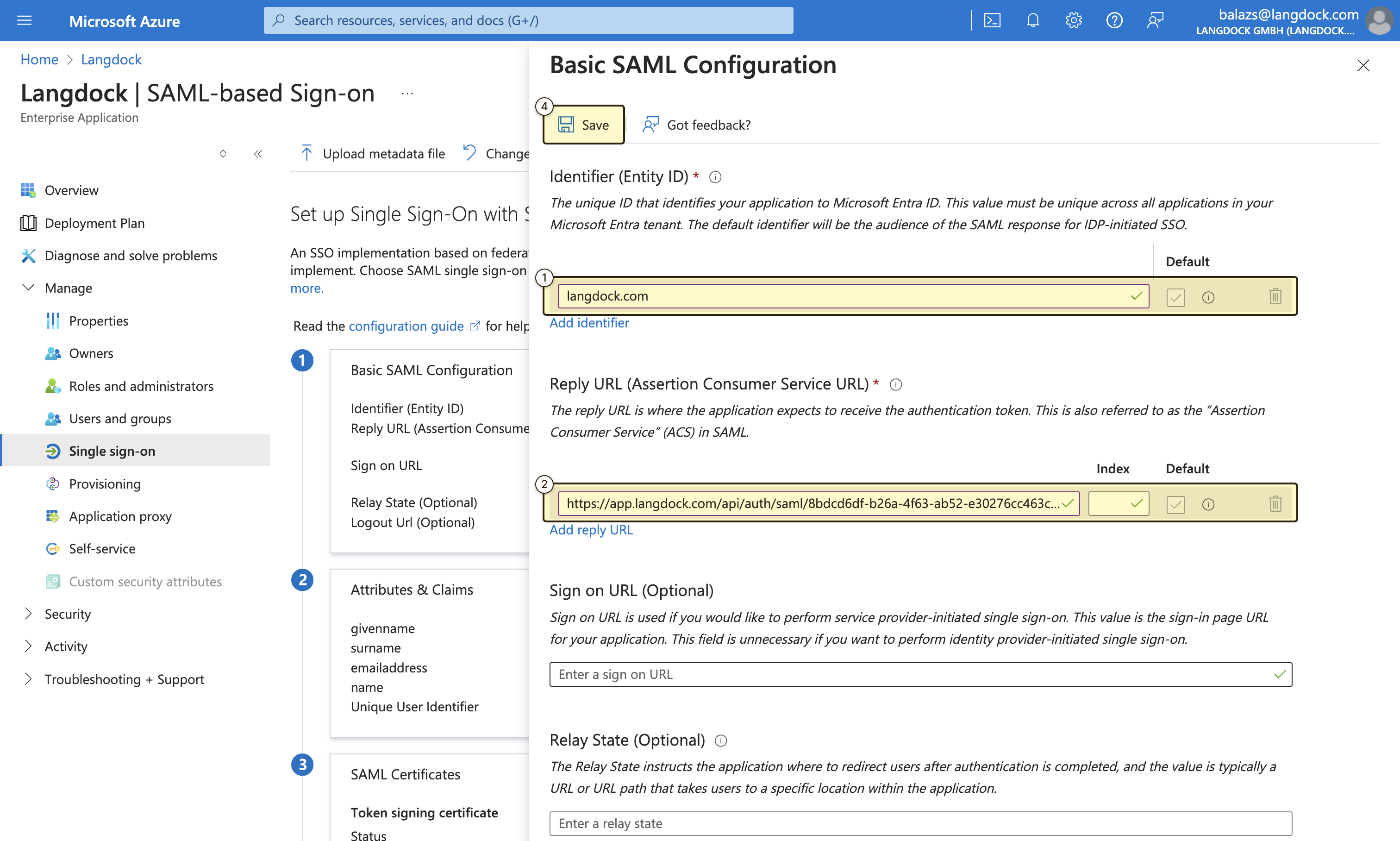The height and width of the screenshot is (841, 1400).
Task: Open Owners in sidebar
Action: tap(79, 354)
